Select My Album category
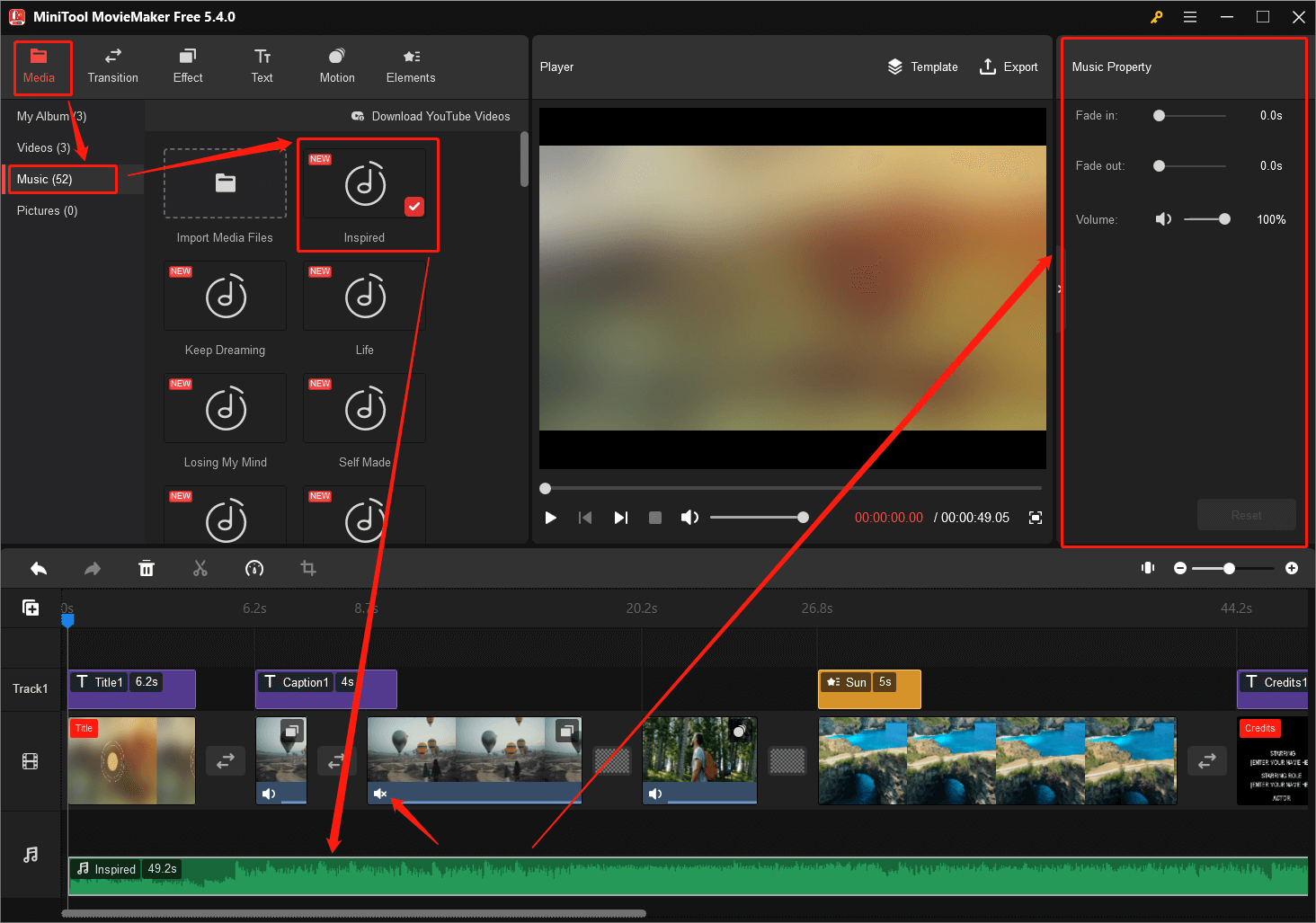 (x=52, y=116)
